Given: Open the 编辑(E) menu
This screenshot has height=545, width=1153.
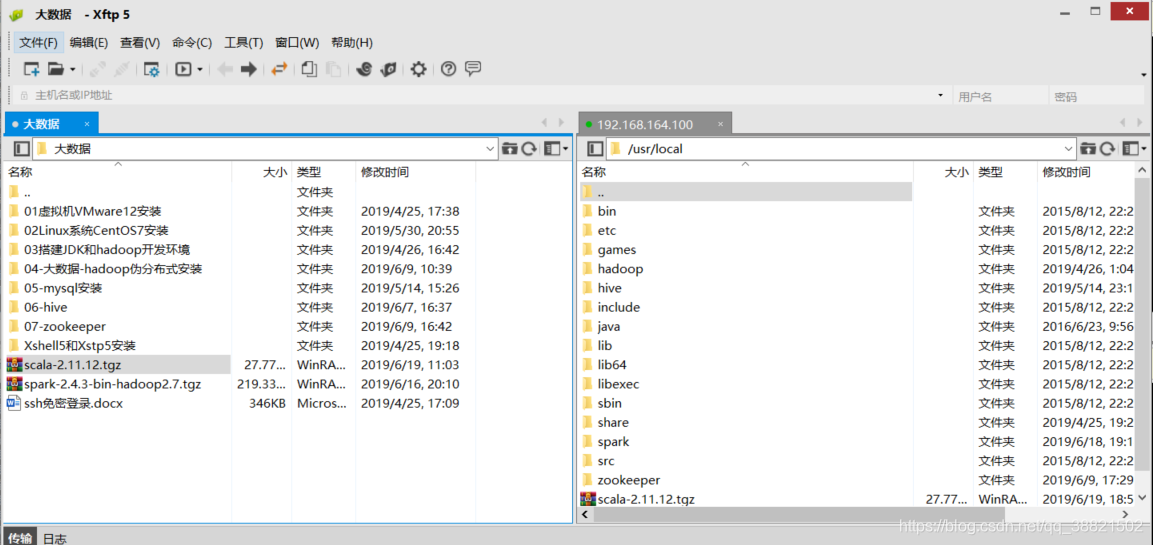Looking at the screenshot, I should coord(89,43).
